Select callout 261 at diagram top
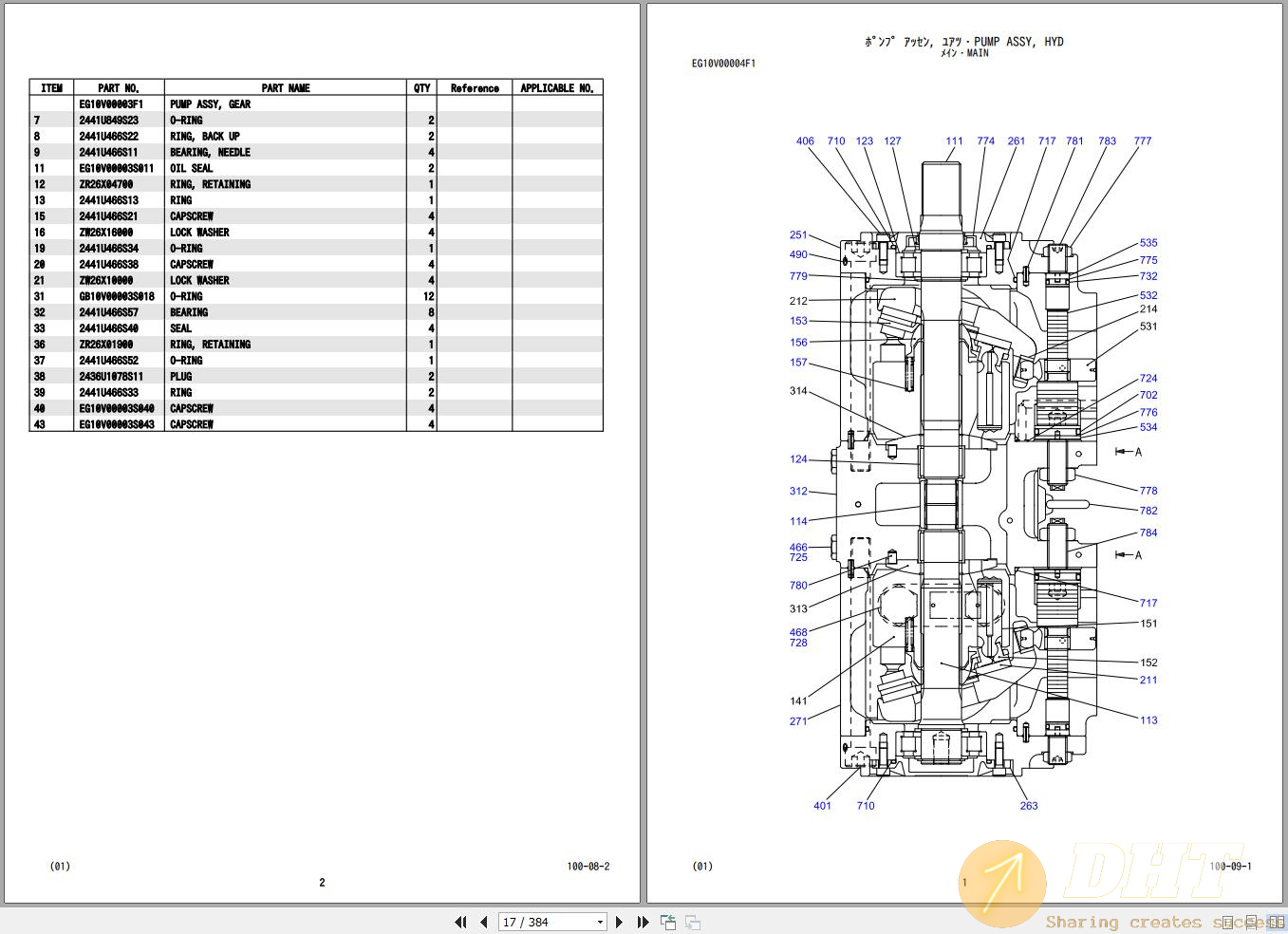1288x934 pixels. click(x=1017, y=140)
